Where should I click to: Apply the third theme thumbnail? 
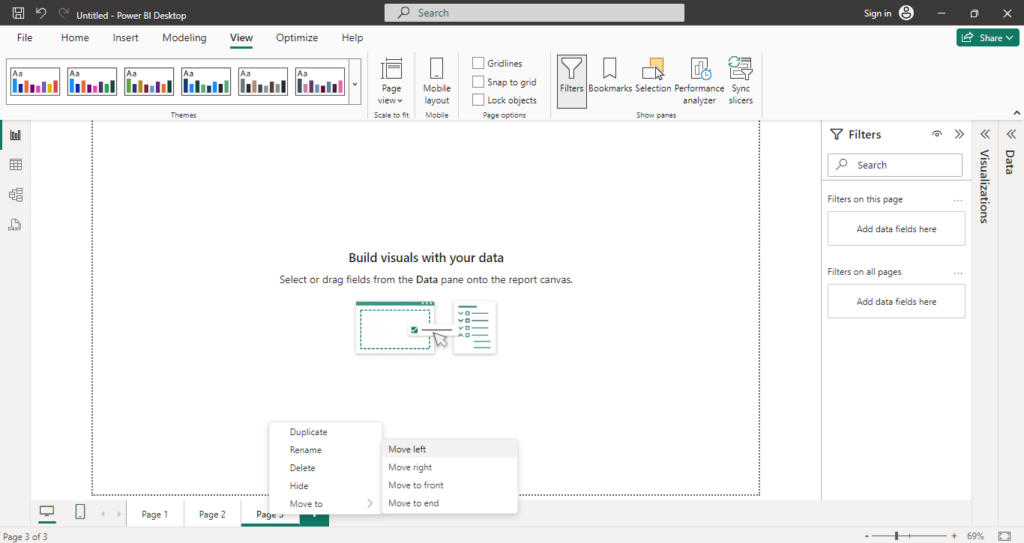tap(149, 82)
